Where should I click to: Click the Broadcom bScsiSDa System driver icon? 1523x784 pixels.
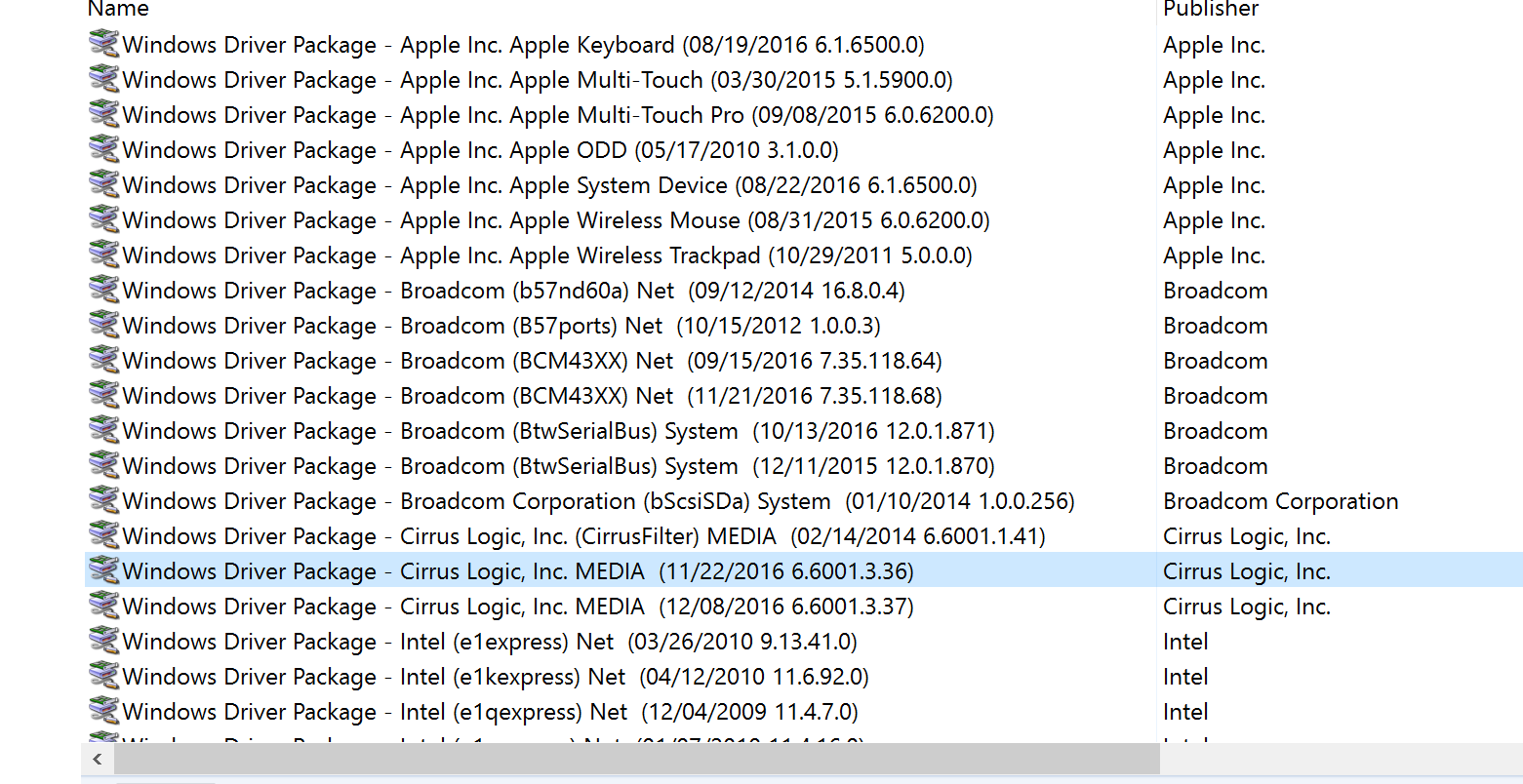103,501
